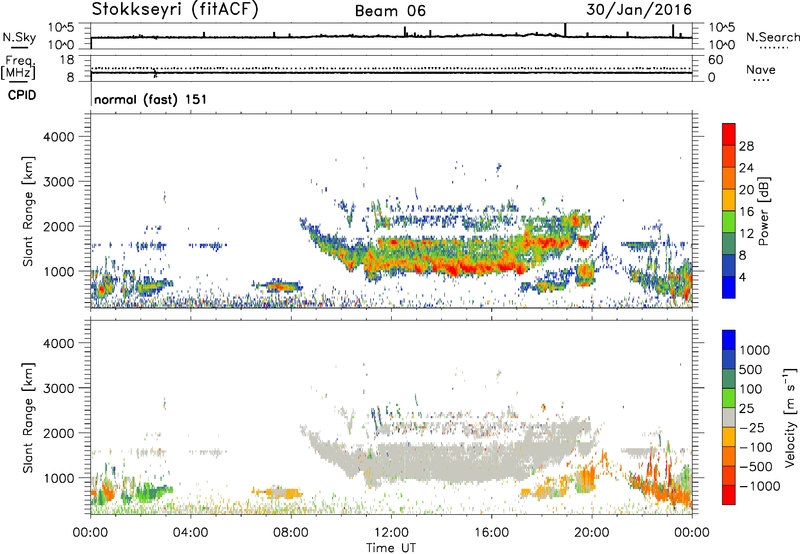Viewport: 800px width, 554px height.
Task: Select the CPID row label
Action: (x=22, y=95)
